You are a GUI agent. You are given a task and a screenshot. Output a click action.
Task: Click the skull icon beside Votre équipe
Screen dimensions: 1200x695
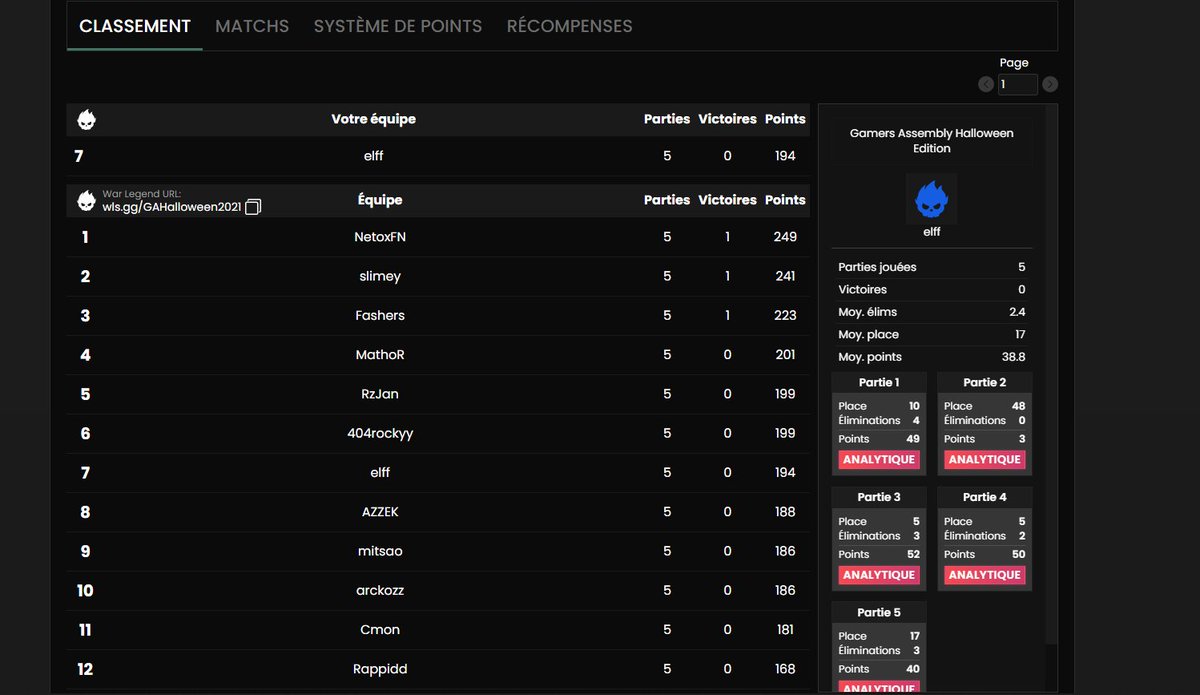(87, 120)
